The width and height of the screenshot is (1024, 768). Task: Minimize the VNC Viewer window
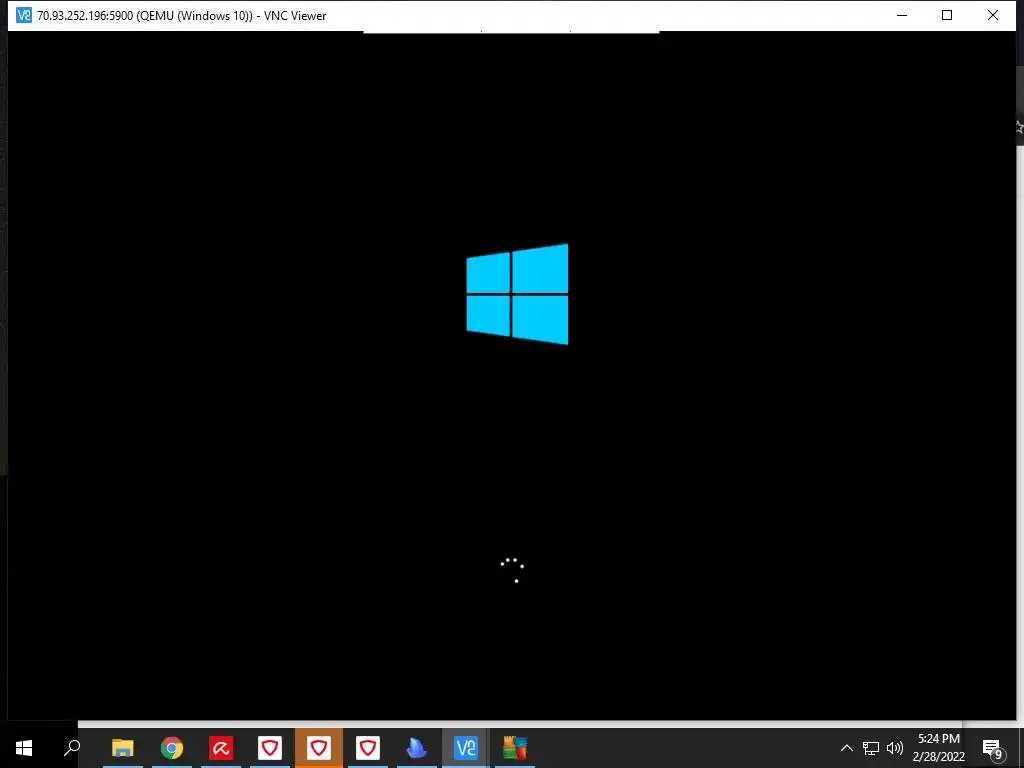coord(902,15)
